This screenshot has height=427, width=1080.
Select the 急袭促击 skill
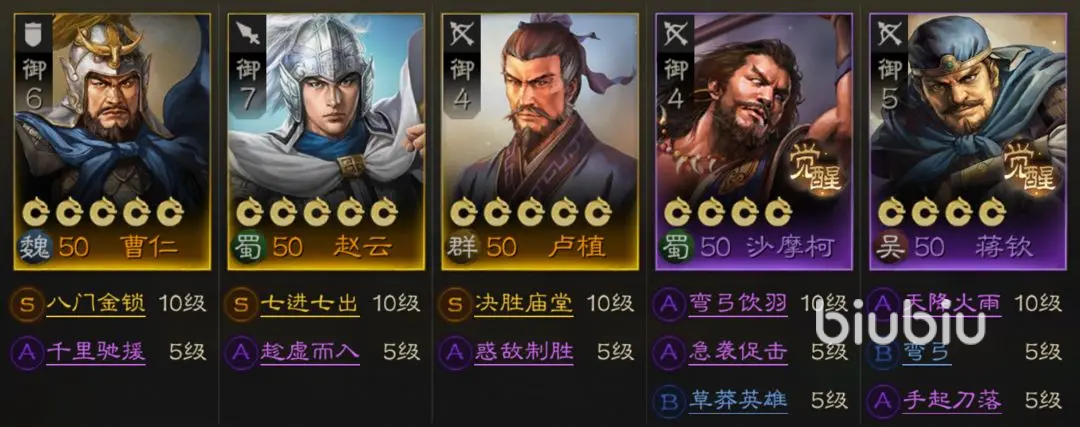[x=738, y=353]
